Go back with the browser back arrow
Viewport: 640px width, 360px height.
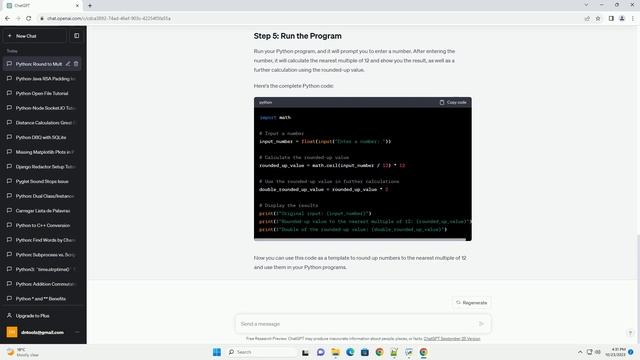7,18
